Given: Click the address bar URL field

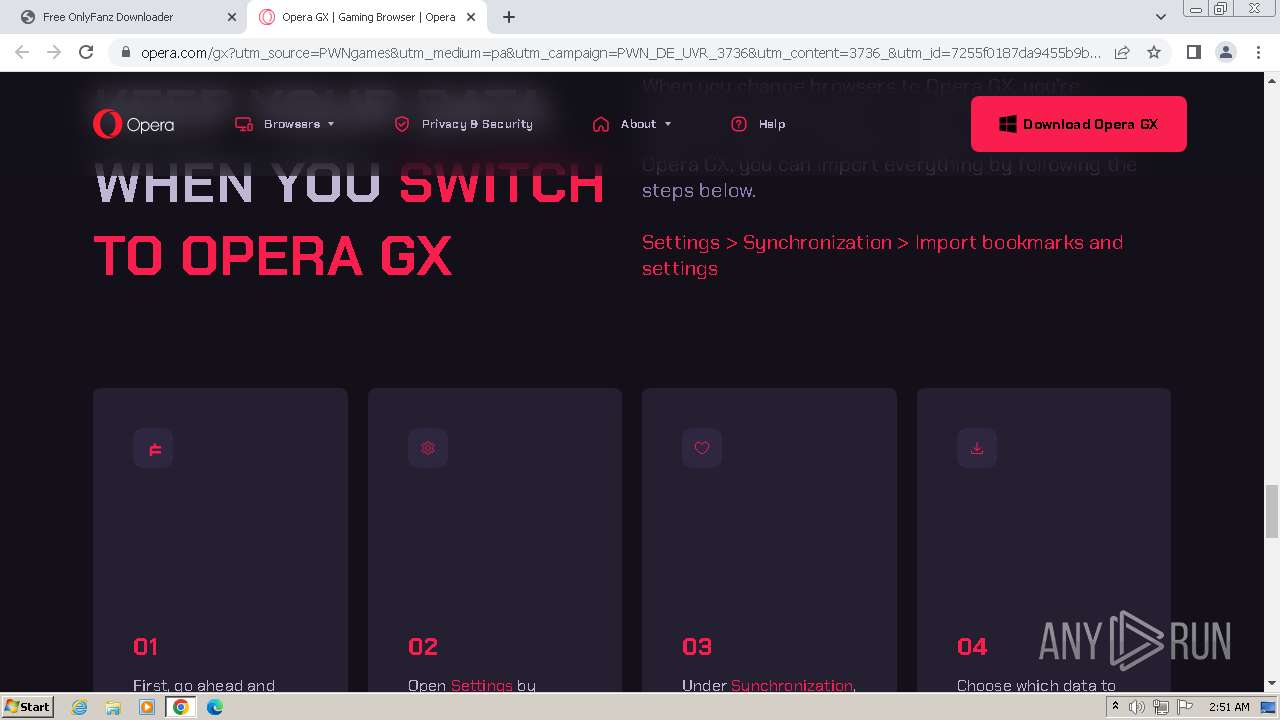Looking at the screenshot, I should [620, 52].
